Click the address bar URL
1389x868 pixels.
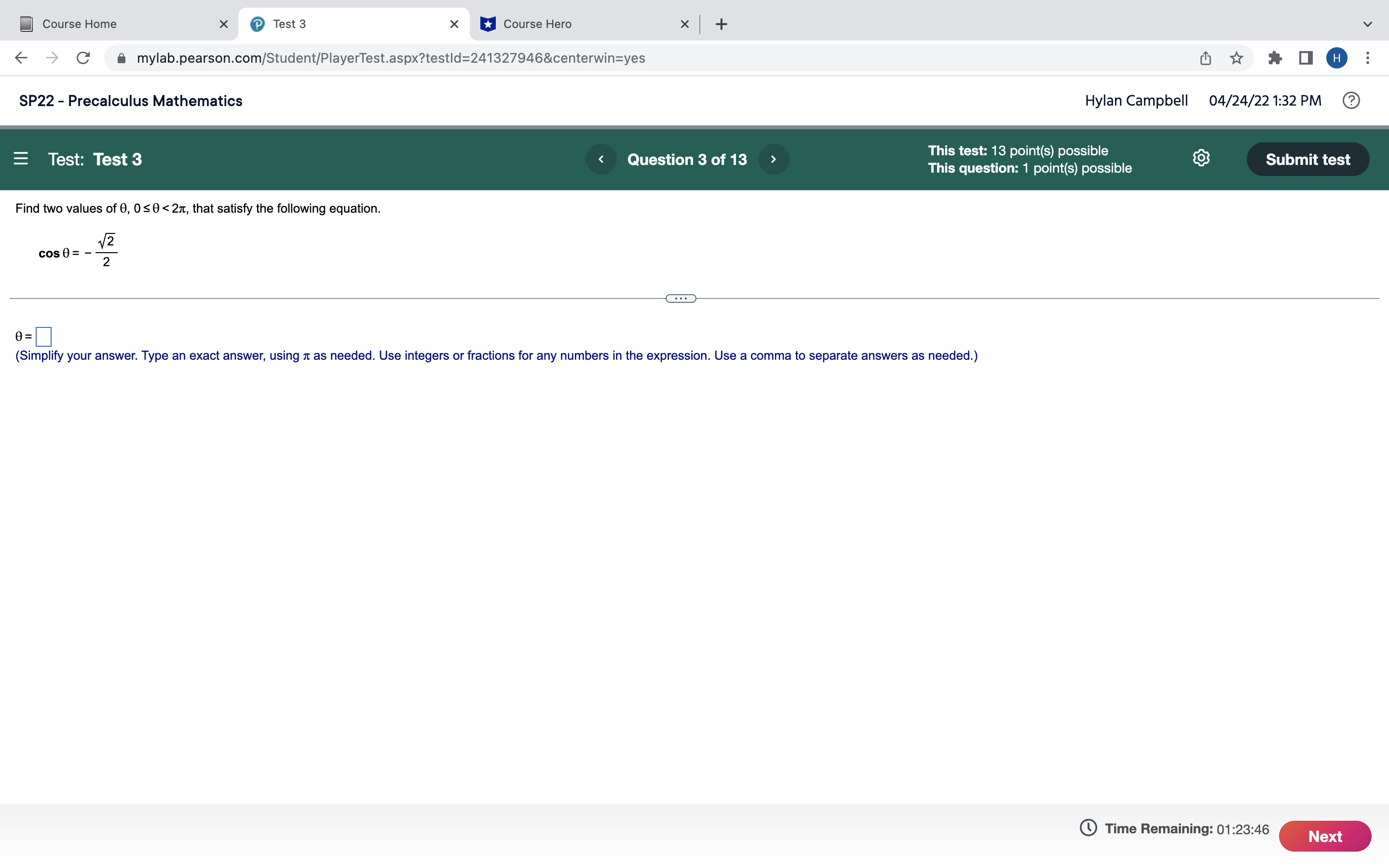[x=390, y=58]
